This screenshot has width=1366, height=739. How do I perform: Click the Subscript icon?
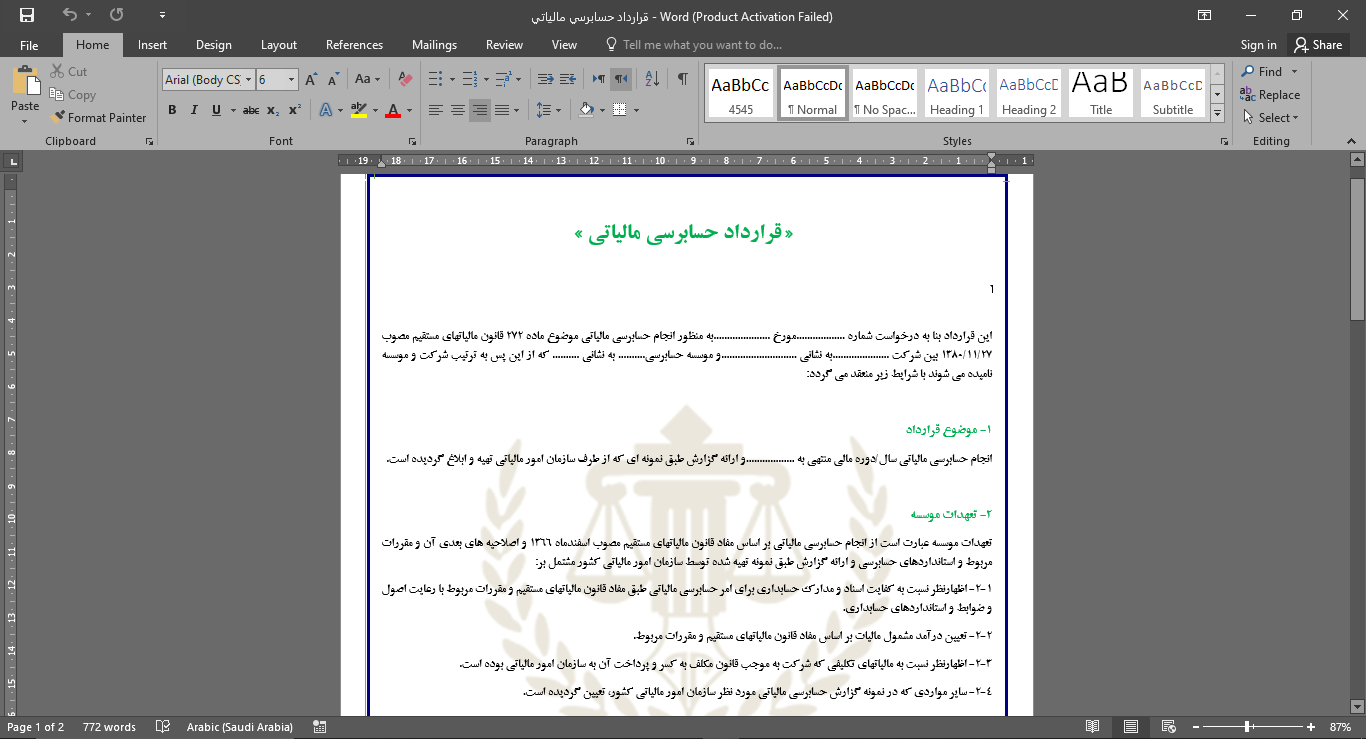[273, 110]
